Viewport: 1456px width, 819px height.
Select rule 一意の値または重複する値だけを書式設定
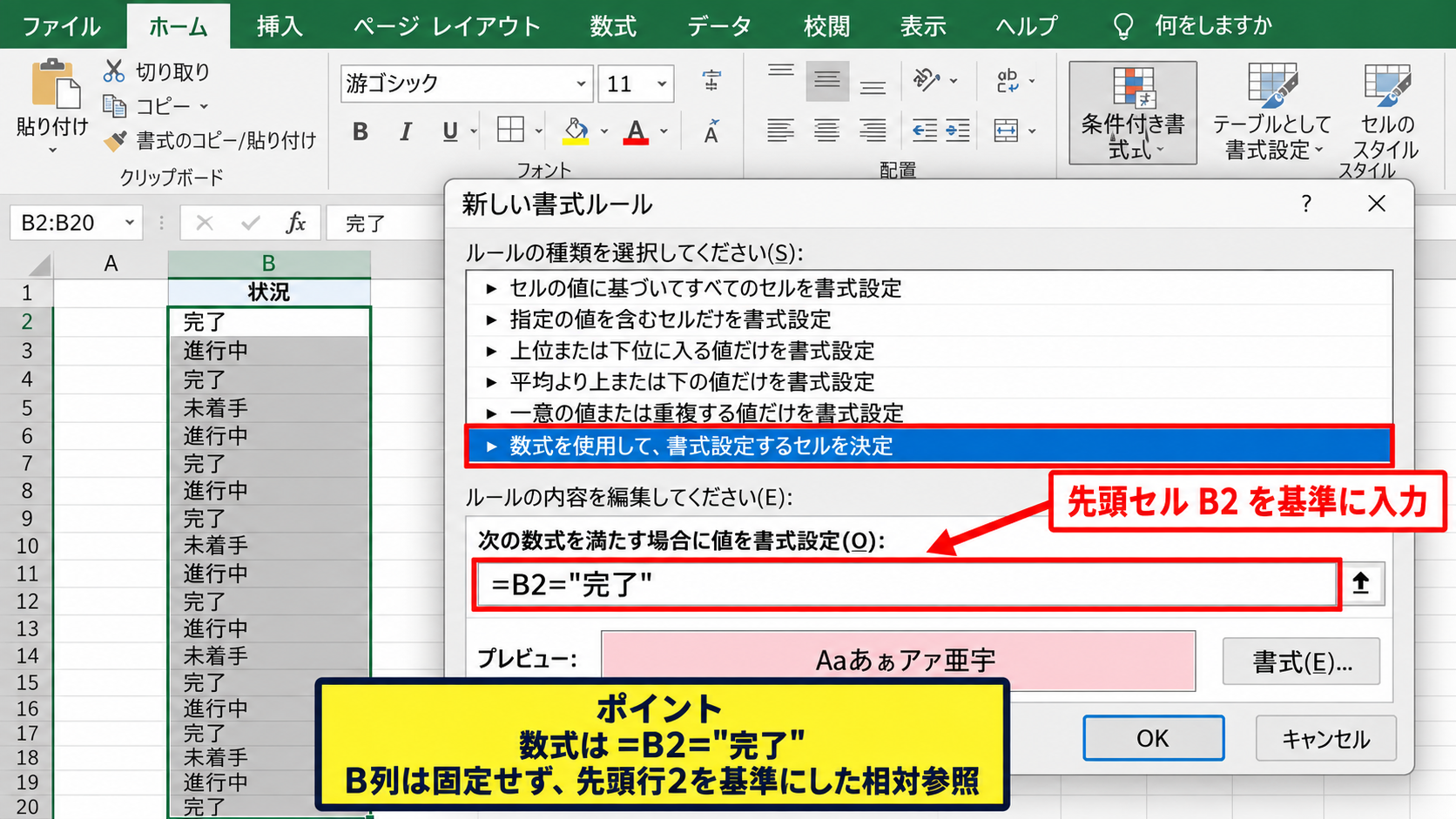929,413
